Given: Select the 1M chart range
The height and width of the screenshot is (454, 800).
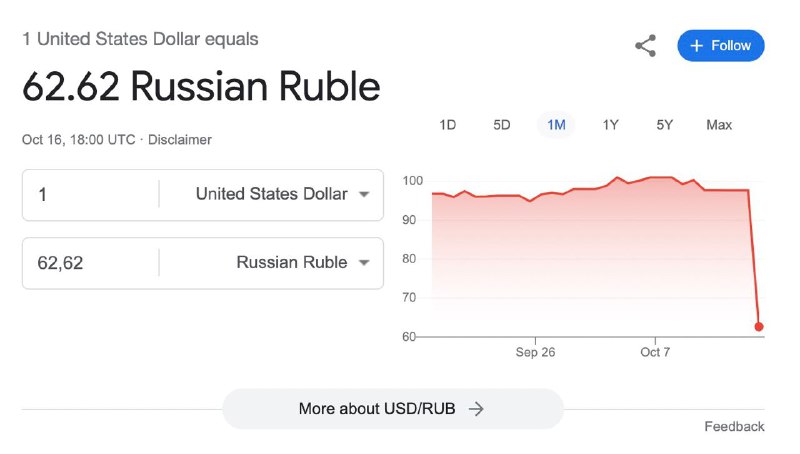Looking at the screenshot, I should (556, 125).
